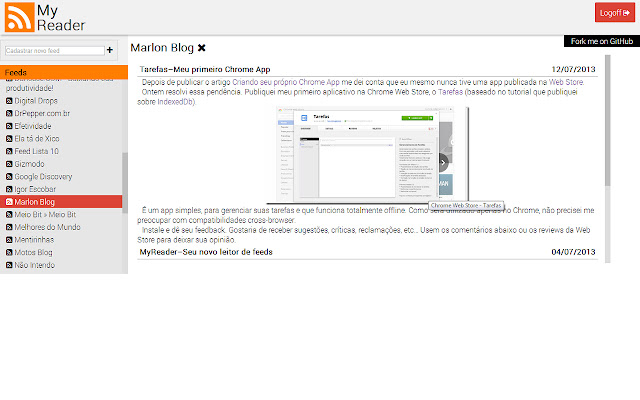Open the Motos Blog feed
This screenshot has height=400, width=640.
pyautogui.click(x=33, y=253)
